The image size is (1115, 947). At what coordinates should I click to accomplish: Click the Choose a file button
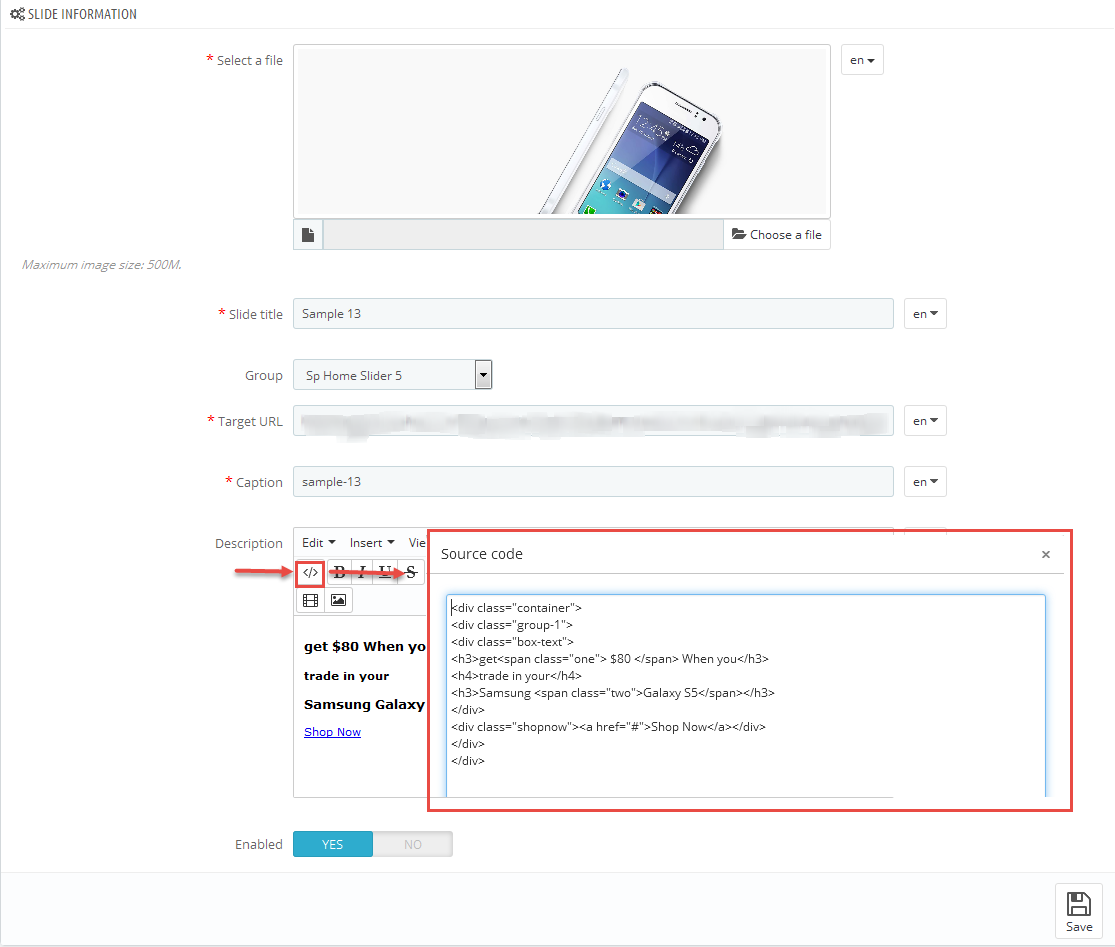point(777,235)
